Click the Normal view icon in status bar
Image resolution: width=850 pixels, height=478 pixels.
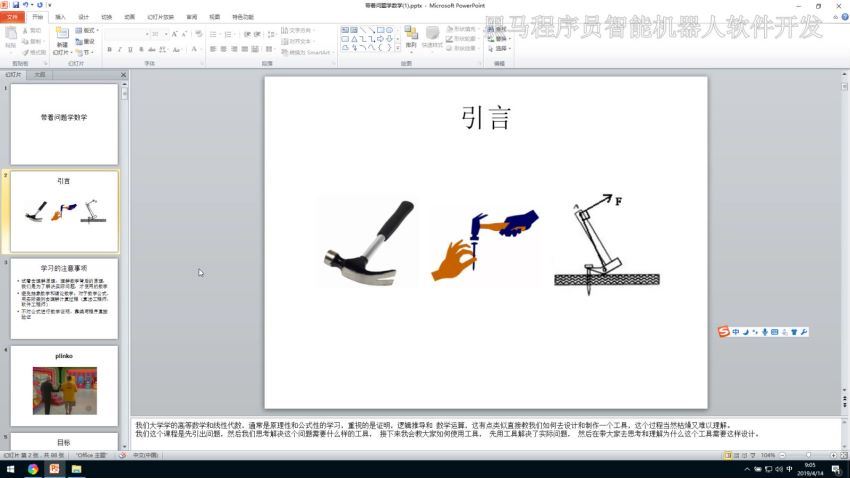tap(727, 455)
